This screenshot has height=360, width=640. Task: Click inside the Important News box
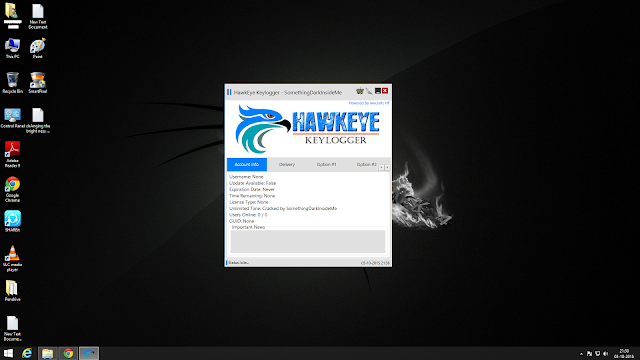308,241
